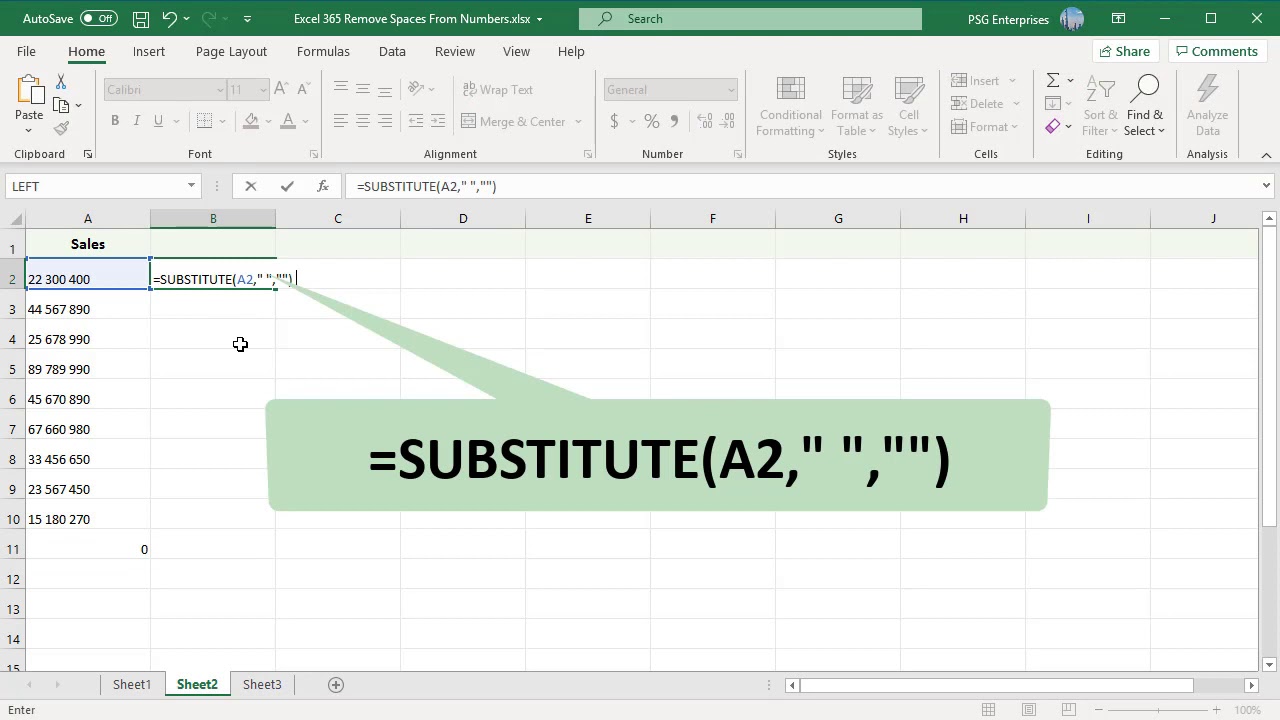
Task: Toggle AutoSave switch off/on
Action: point(98,19)
